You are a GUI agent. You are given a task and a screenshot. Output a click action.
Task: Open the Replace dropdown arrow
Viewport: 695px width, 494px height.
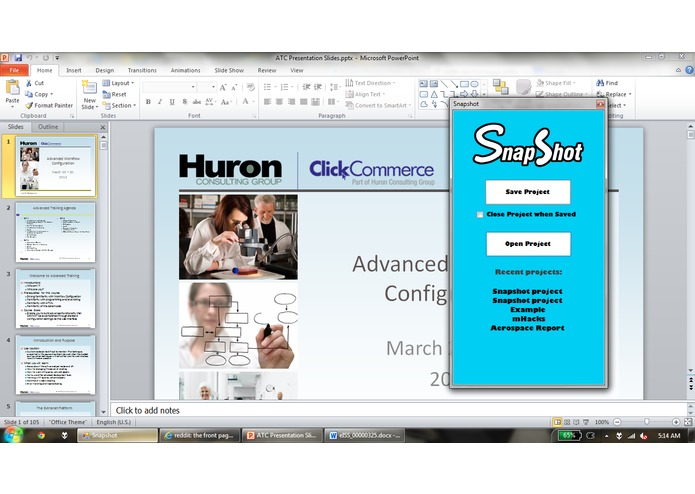[630, 94]
